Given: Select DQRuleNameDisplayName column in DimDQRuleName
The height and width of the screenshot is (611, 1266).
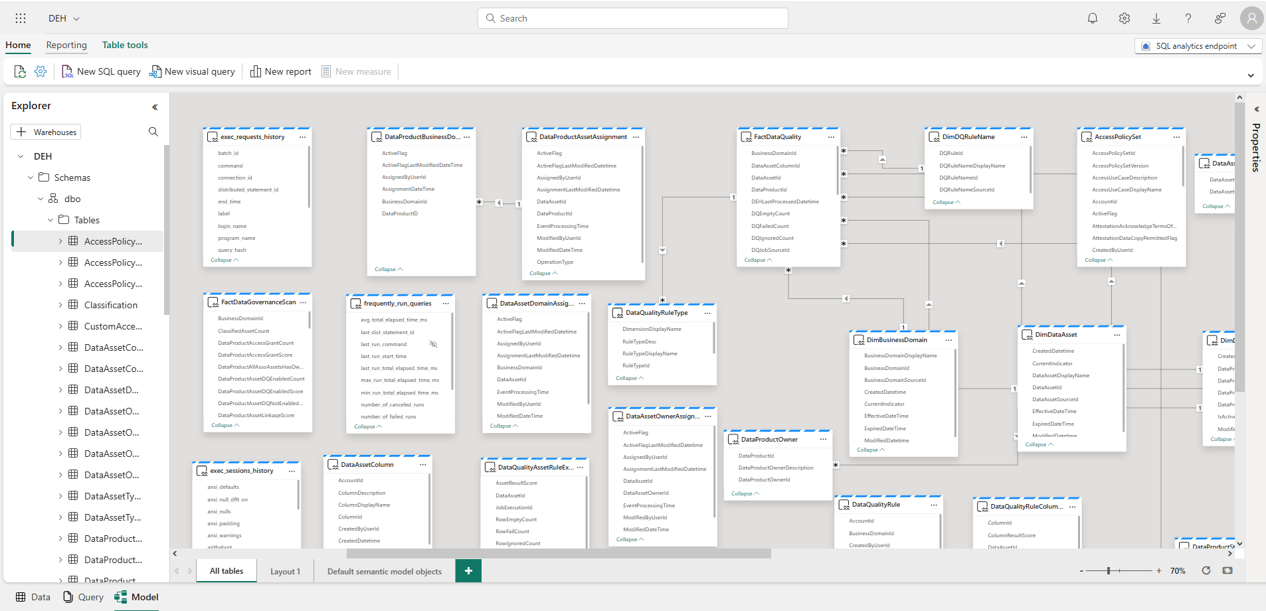Looking at the screenshot, I should [972, 166].
